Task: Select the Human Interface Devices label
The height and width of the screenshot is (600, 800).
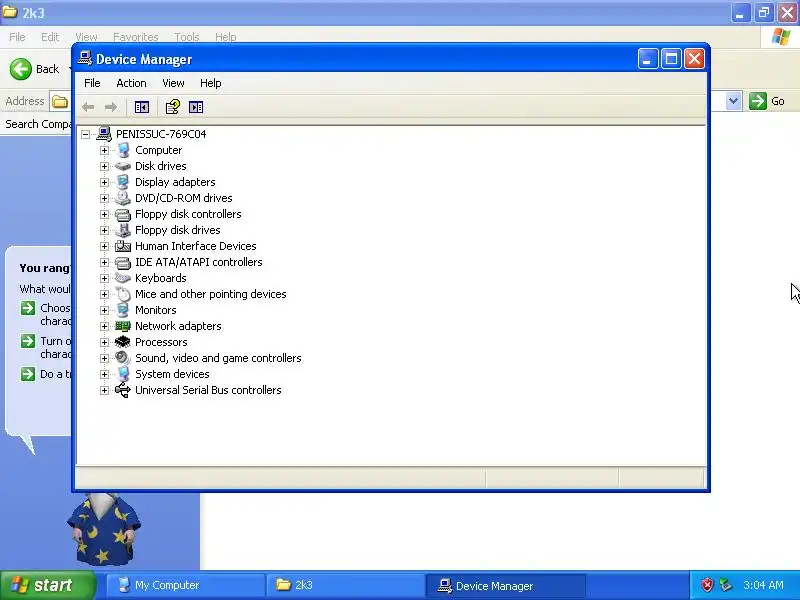Action: click(196, 246)
